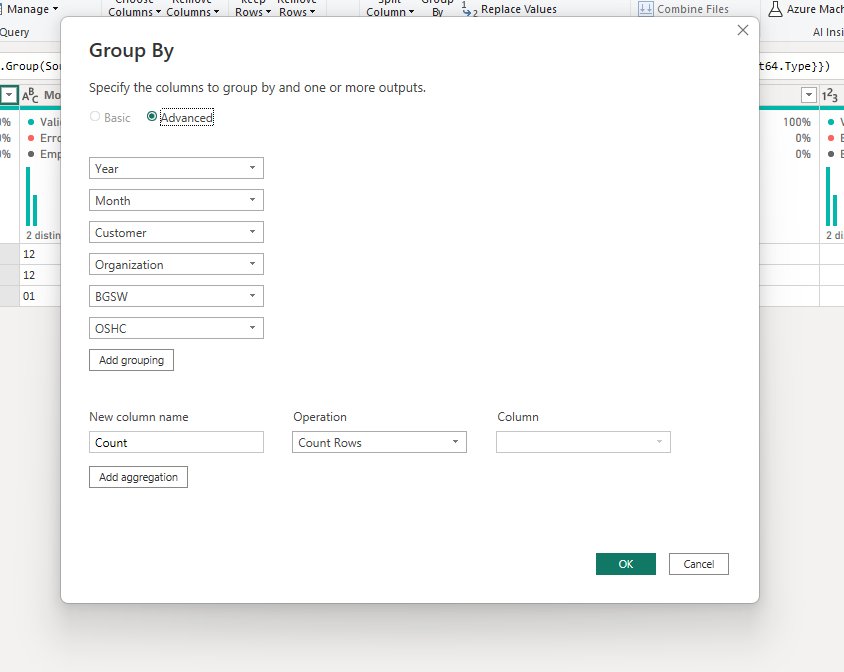Select first table cell with value 12
This screenshot has height=672, width=844.
click(x=40, y=254)
